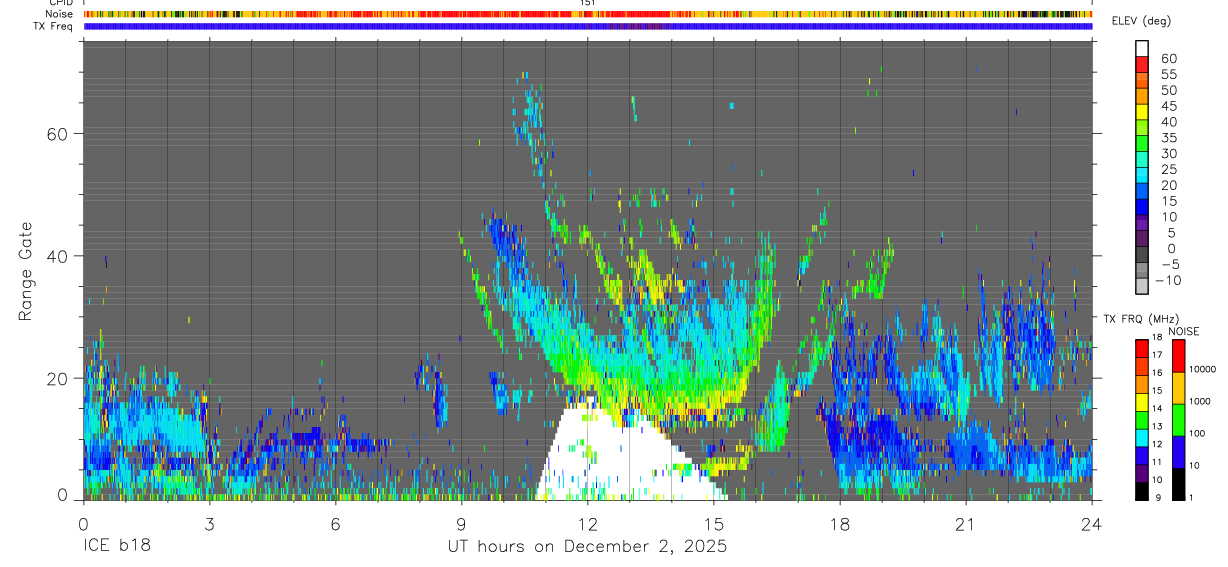
Task: Click the "21" tick on the UT hours axis
Action: pos(965,524)
